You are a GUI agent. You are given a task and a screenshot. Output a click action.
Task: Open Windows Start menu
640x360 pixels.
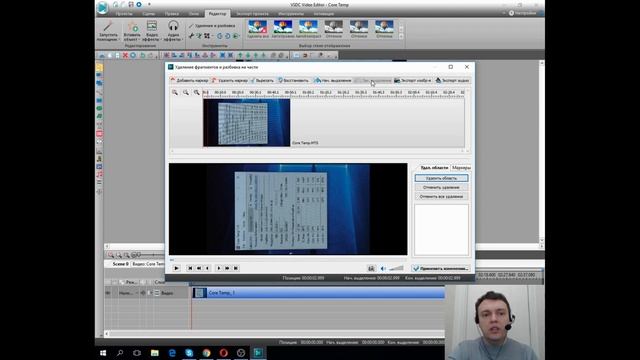(103, 353)
